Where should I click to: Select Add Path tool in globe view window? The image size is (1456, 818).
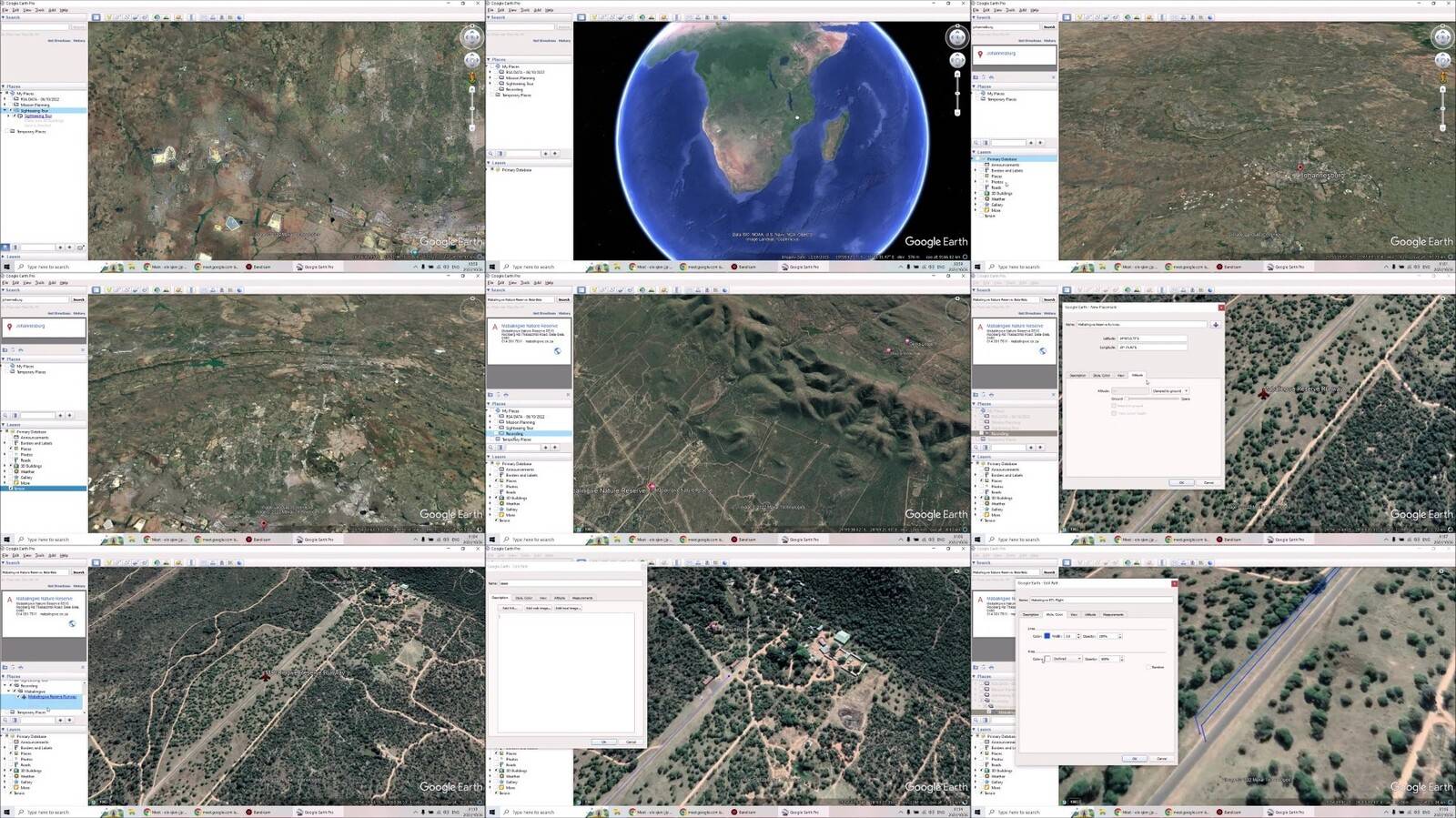coord(612,17)
